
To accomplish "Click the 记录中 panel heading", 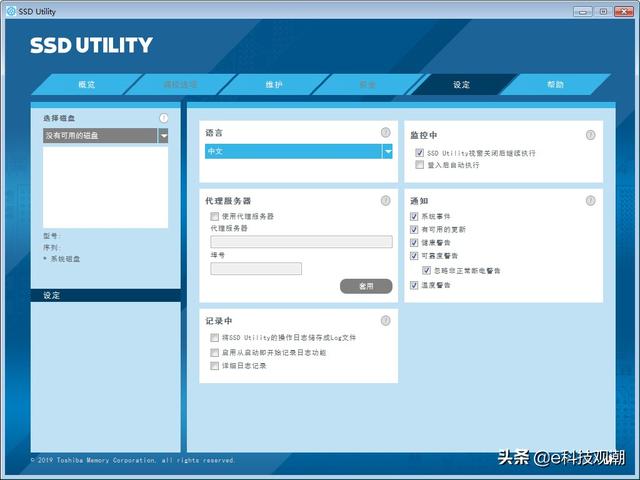I will pos(219,321).
